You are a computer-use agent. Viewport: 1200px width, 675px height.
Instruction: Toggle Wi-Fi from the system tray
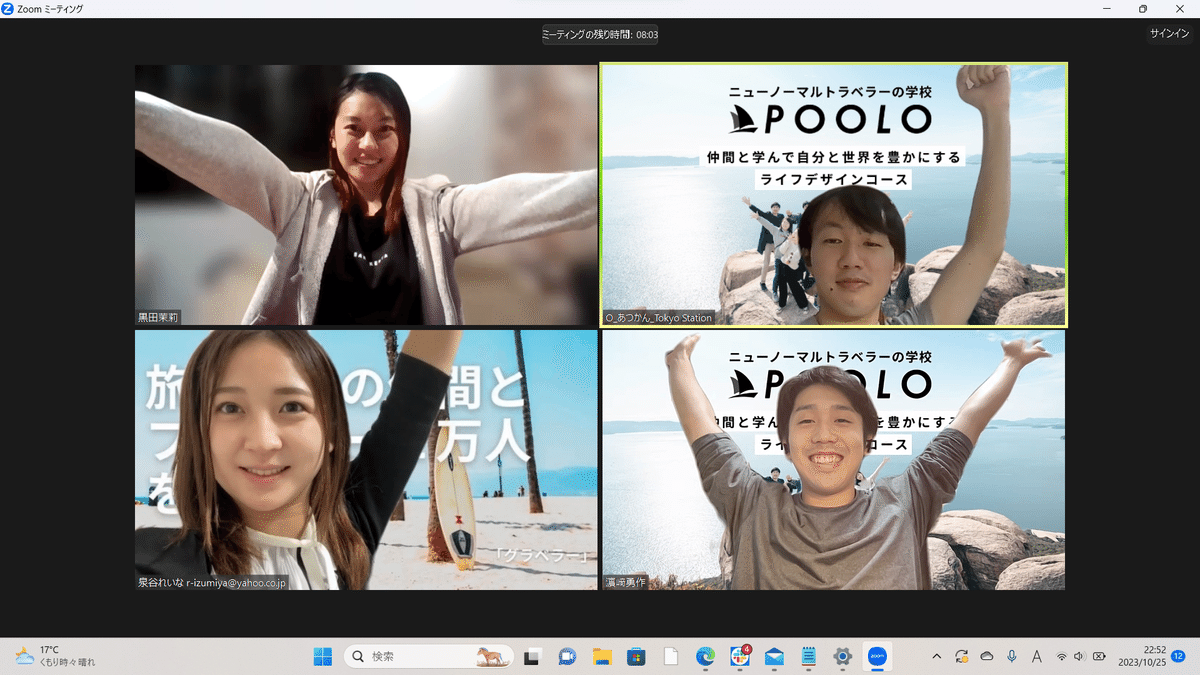click(x=1062, y=657)
